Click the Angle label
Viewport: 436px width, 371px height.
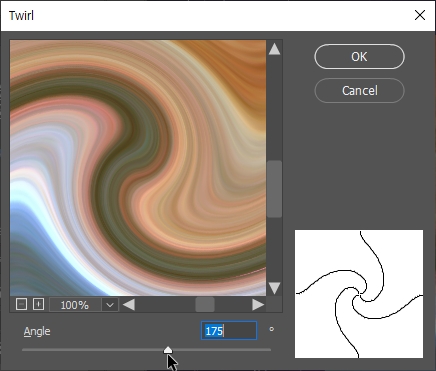tap(37, 331)
